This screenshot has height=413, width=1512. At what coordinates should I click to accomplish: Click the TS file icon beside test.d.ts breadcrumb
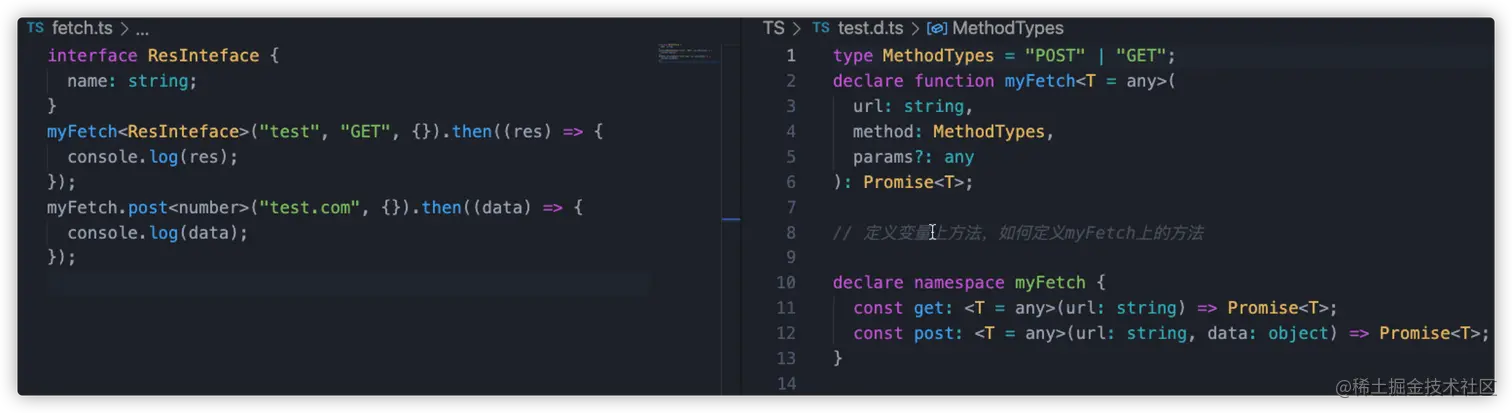pos(822,28)
